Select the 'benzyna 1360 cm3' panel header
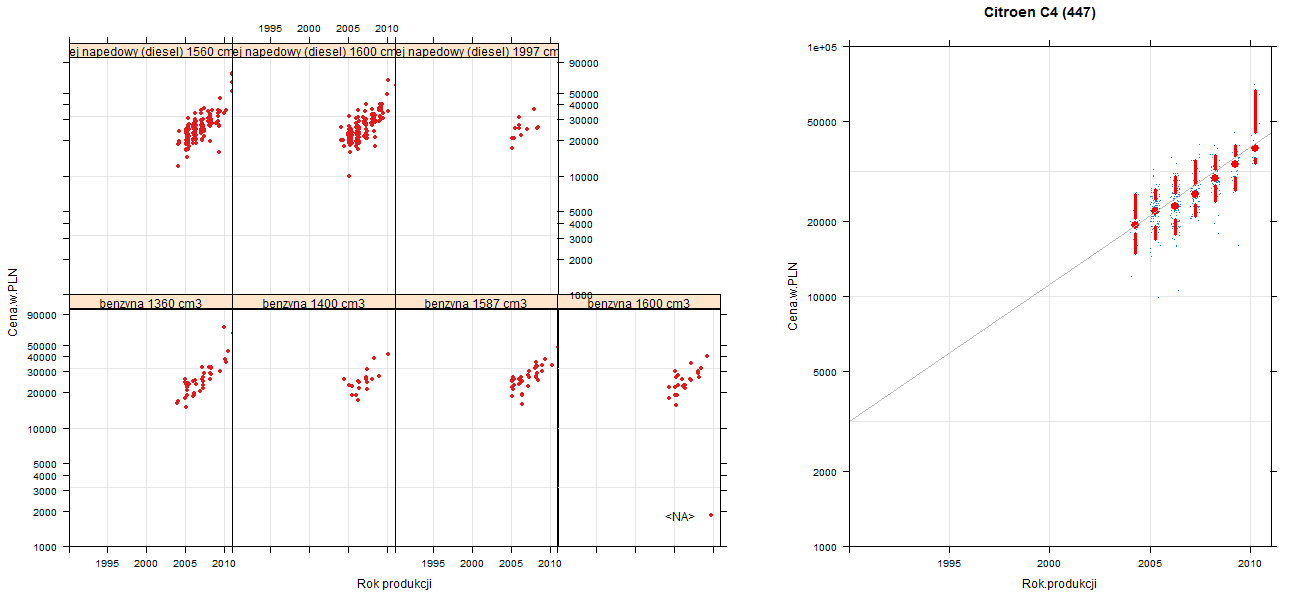Image resolution: width=1300 pixels, height=600 pixels. 151,303
